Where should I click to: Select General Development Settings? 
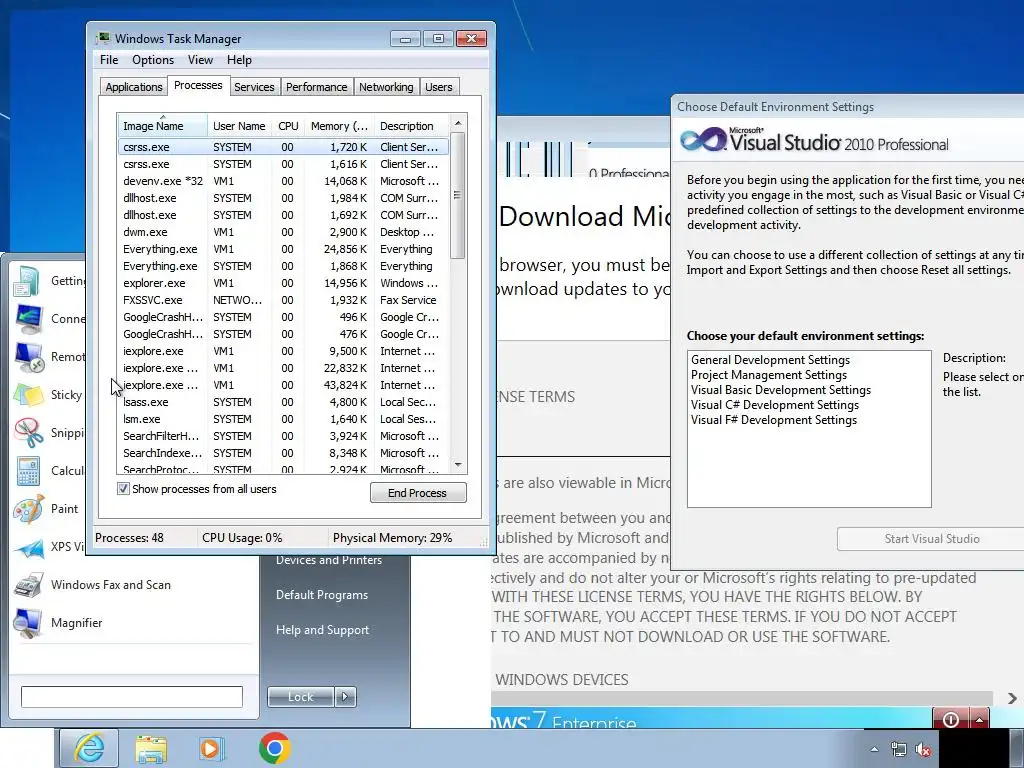tap(771, 360)
